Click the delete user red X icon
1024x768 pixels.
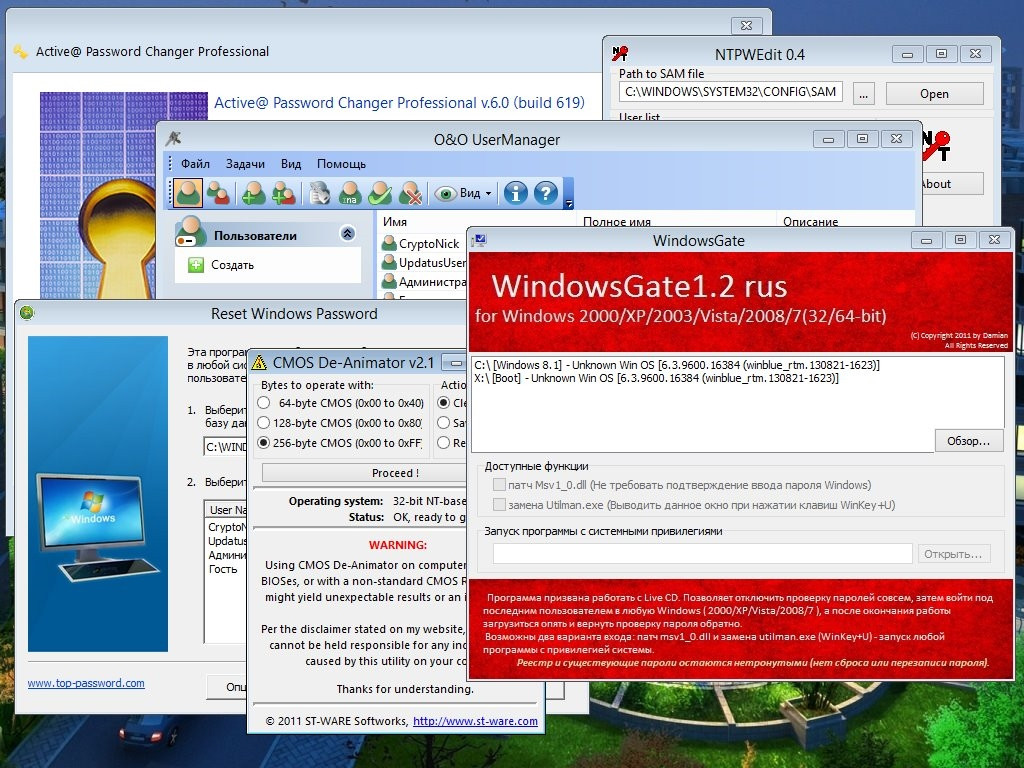coord(410,193)
